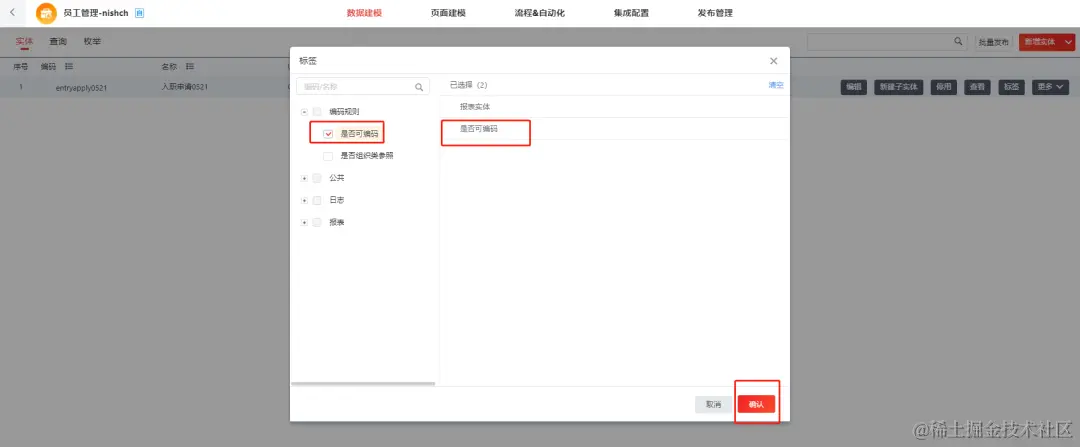This screenshot has width=1080, height=447.
Task: Click the orange 员工管理 app logo
Action: click(46, 13)
